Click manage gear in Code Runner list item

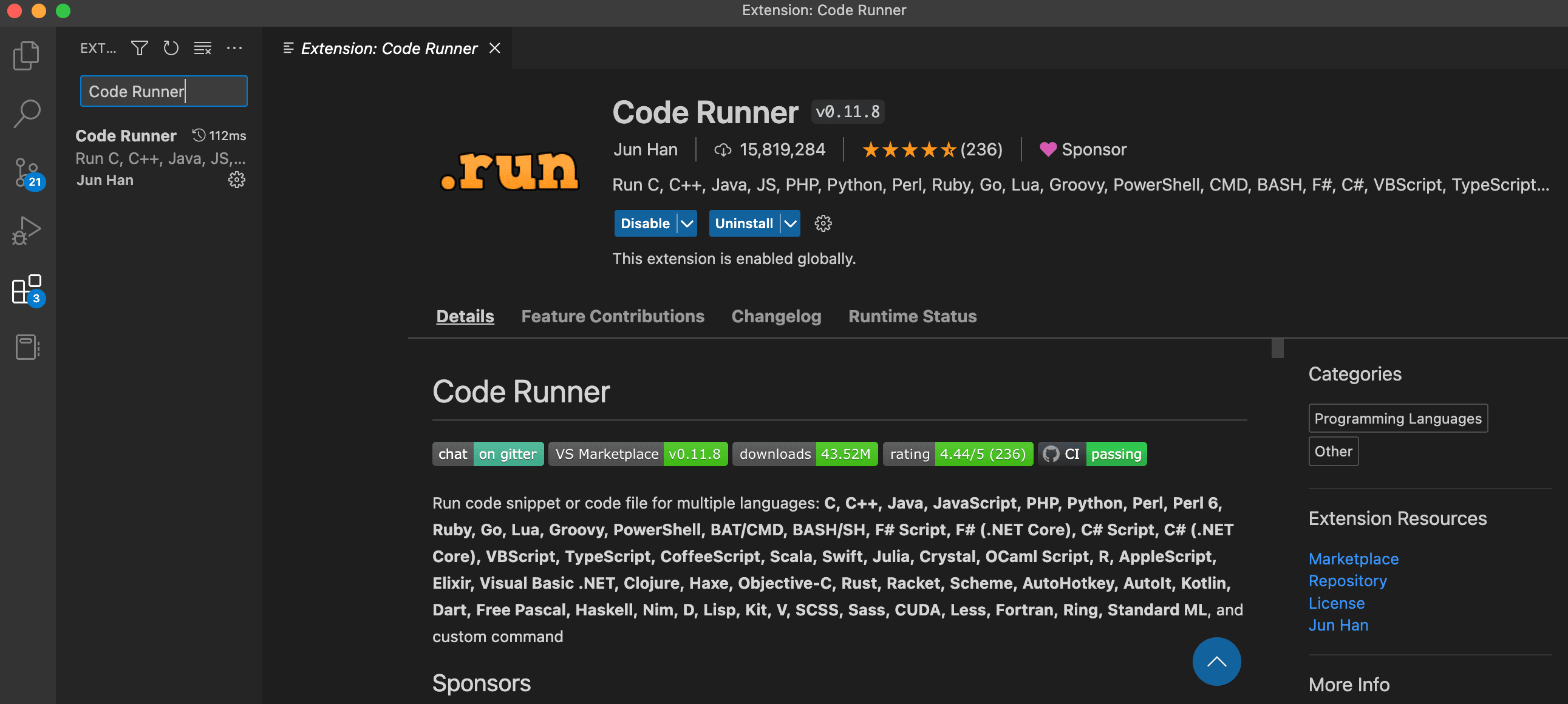pos(237,180)
